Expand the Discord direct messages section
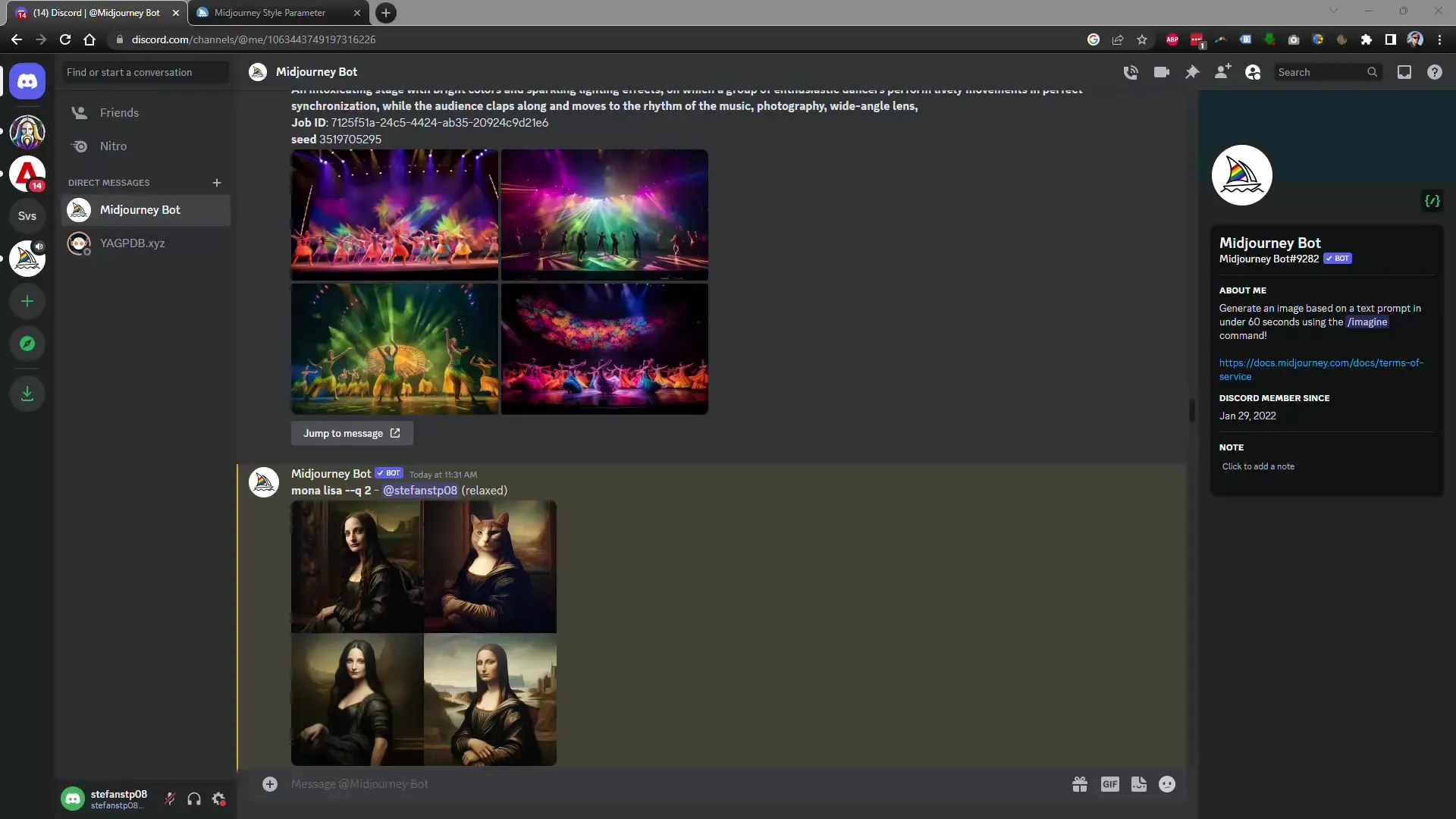Image resolution: width=1456 pixels, height=819 pixels. click(108, 182)
